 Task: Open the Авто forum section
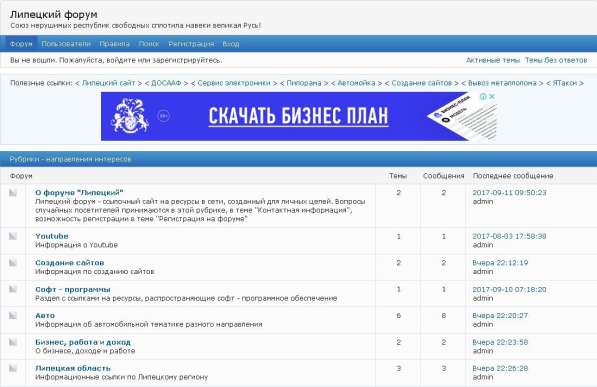(45, 316)
